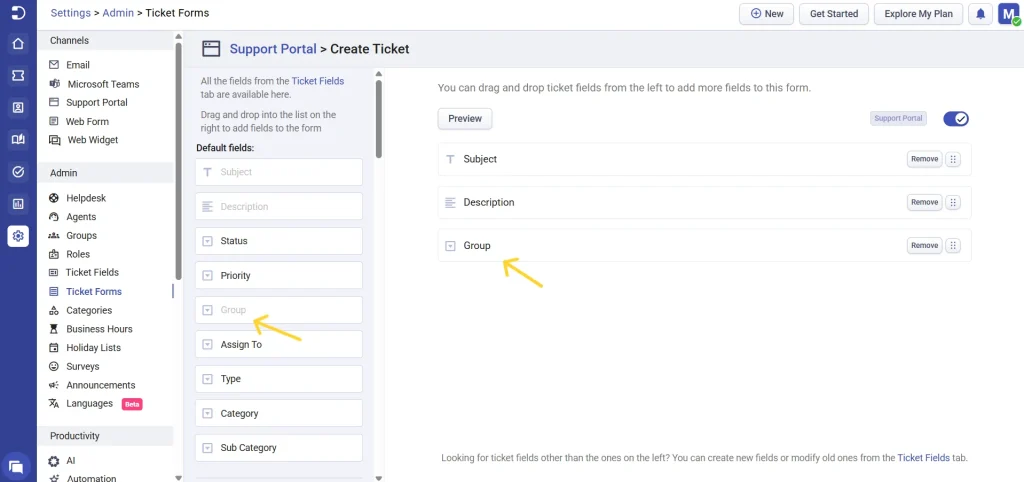Go to Business Hours admin item
This screenshot has height=482, width=1024.
(99, 329)
